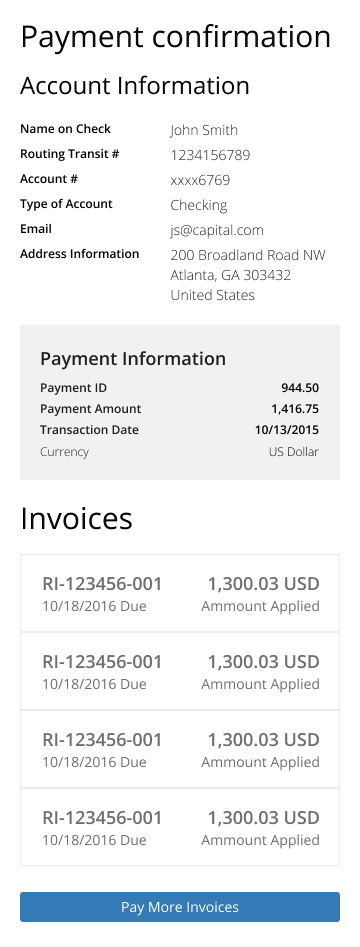Click the Payment Information heading
This screenshot has height=947, width=360.
click(133, 358)
